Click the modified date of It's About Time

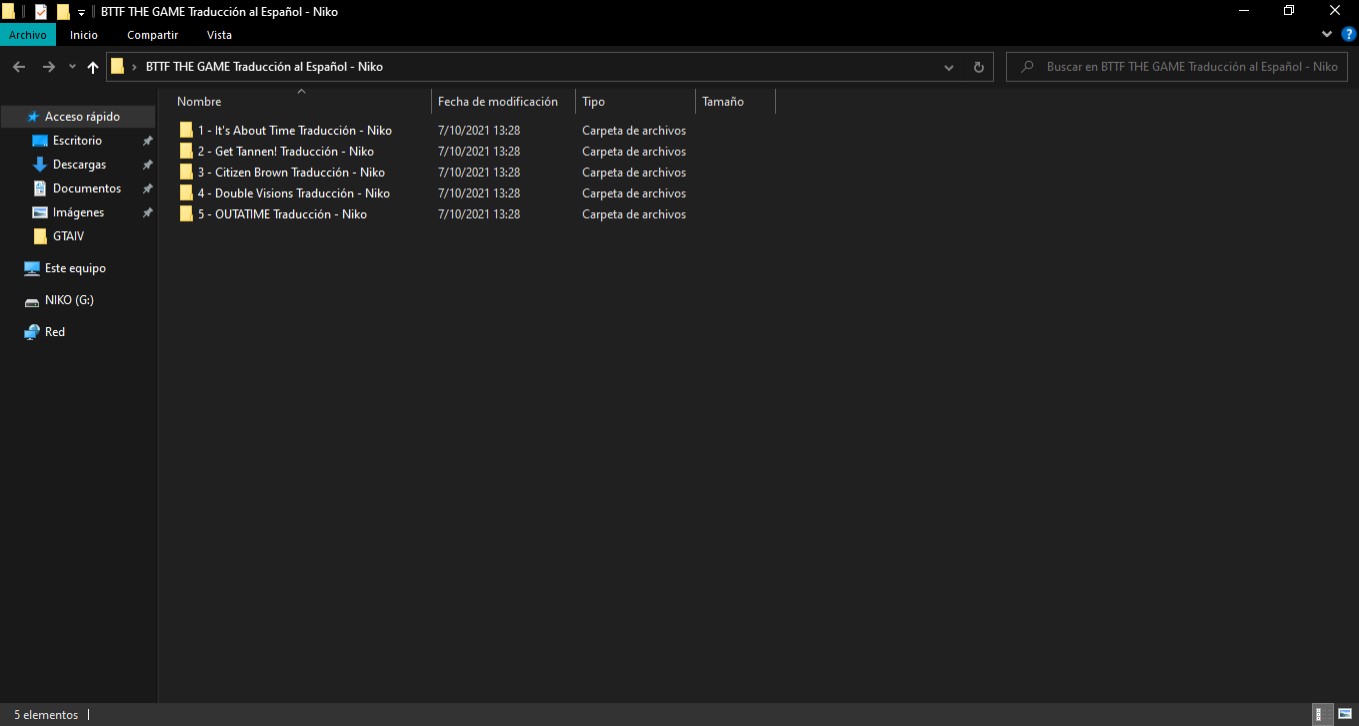tap(479, 131)
